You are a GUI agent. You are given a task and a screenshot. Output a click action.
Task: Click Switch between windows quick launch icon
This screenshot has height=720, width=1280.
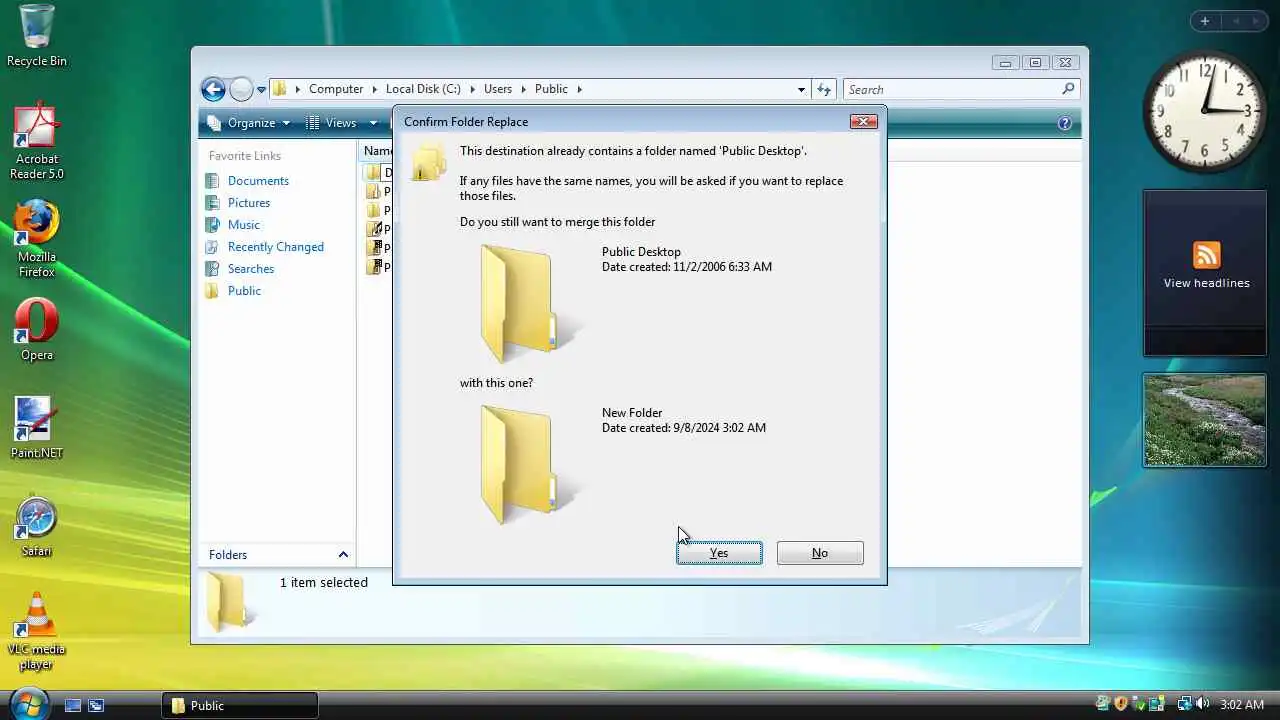96,705
